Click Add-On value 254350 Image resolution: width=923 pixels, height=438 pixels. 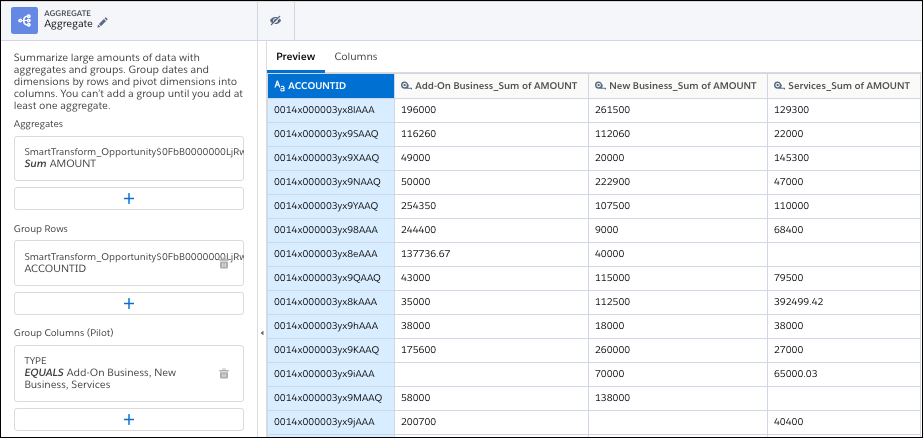click(x=491, y=206)
